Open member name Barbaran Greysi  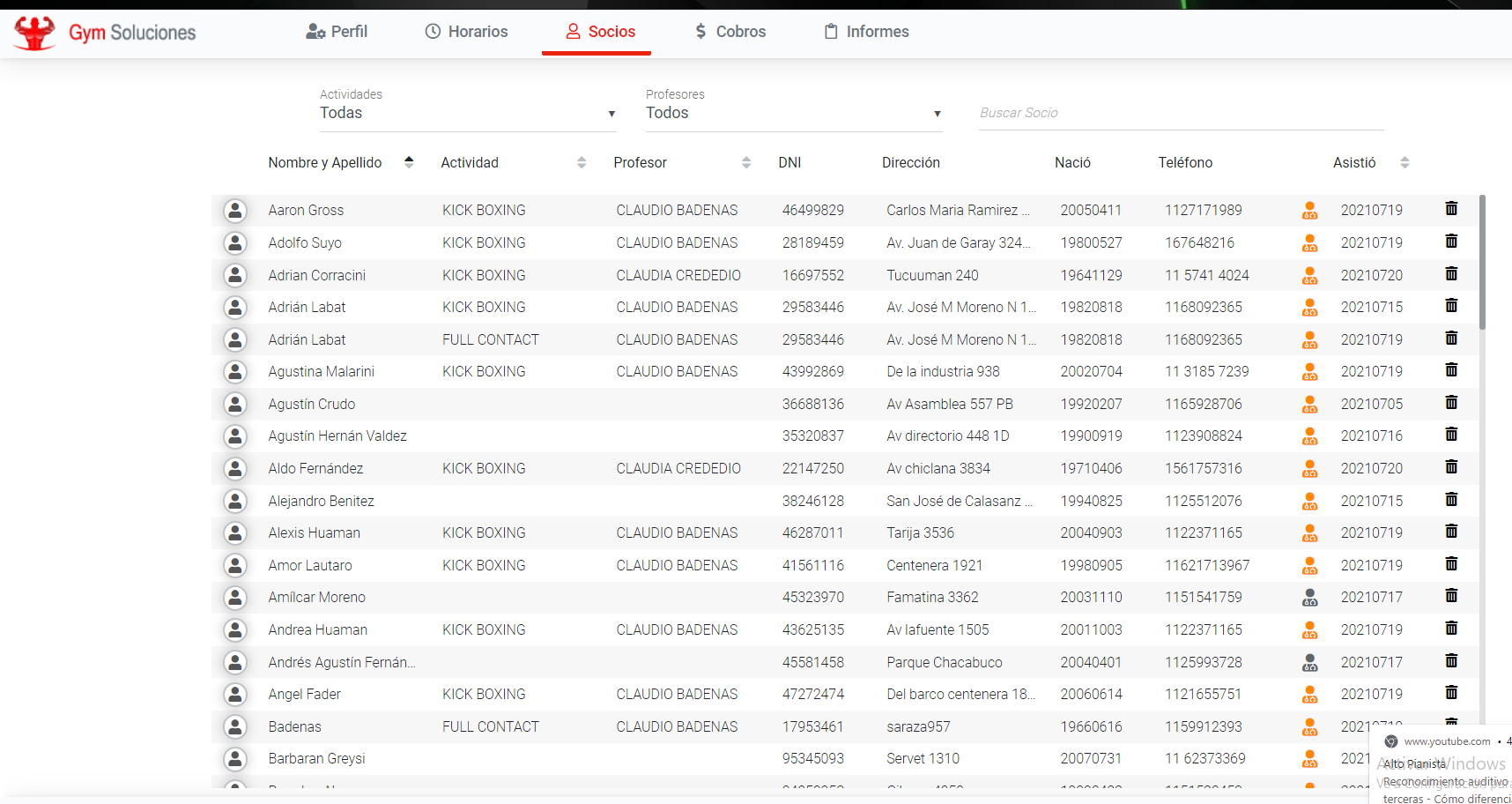[316, 758]
